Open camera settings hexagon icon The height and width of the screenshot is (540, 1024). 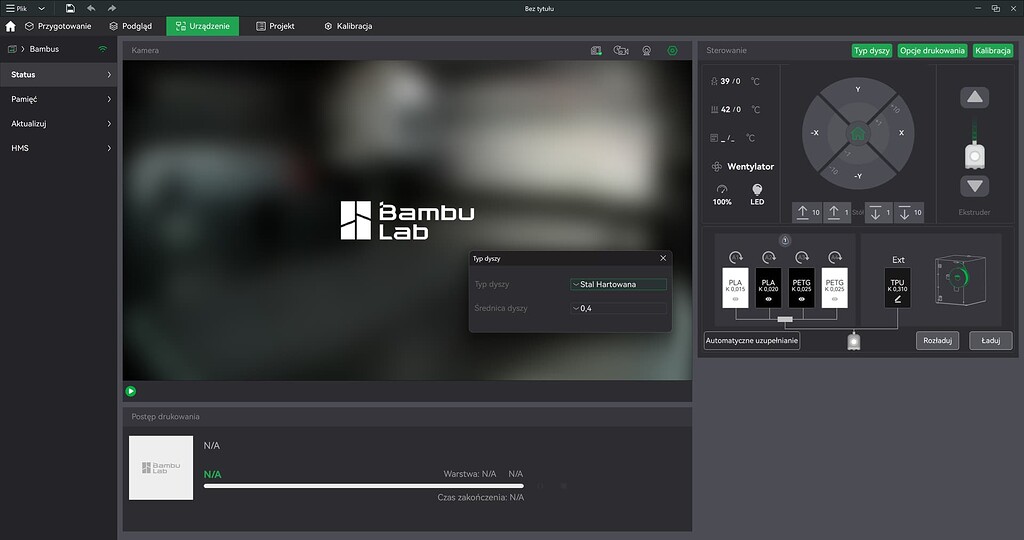point(672,50)
